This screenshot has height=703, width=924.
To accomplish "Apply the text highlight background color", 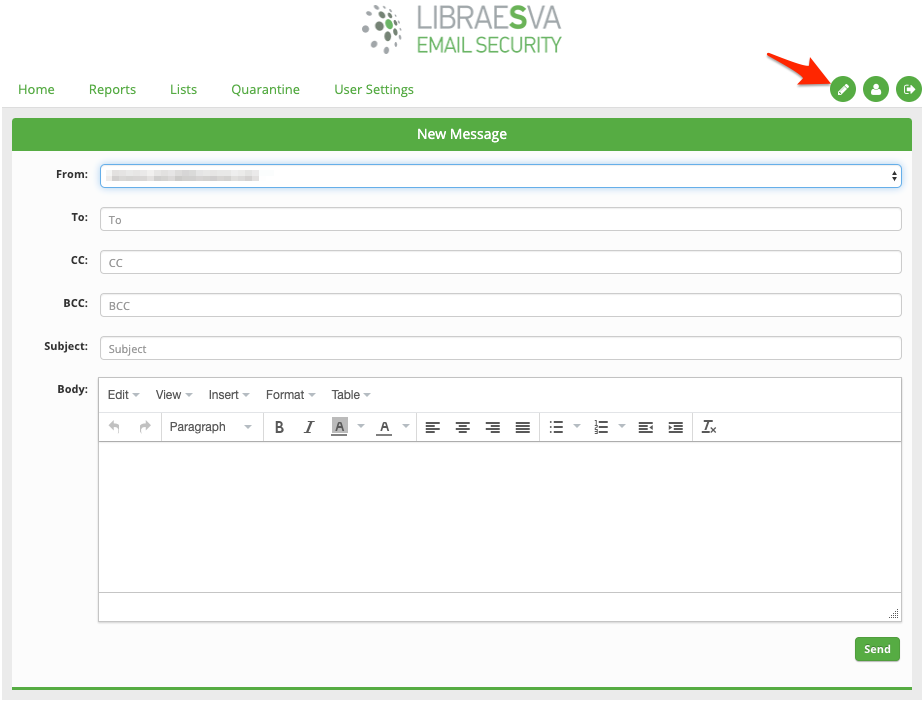I will click(x=339, y=427).
